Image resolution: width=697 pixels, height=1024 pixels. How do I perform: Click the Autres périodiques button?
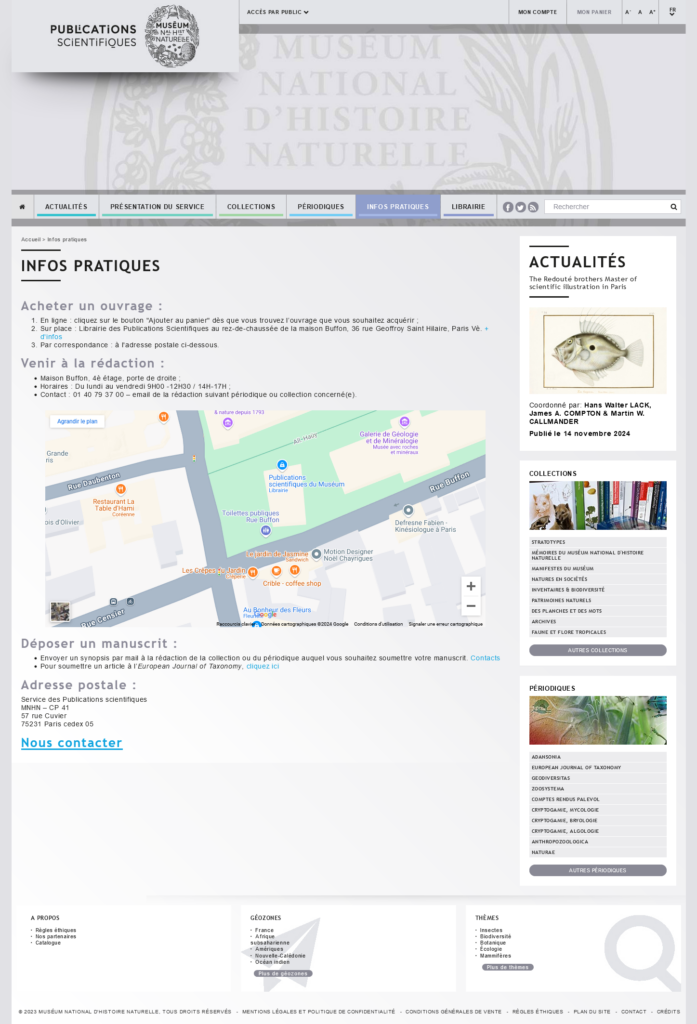click(598, 871)
